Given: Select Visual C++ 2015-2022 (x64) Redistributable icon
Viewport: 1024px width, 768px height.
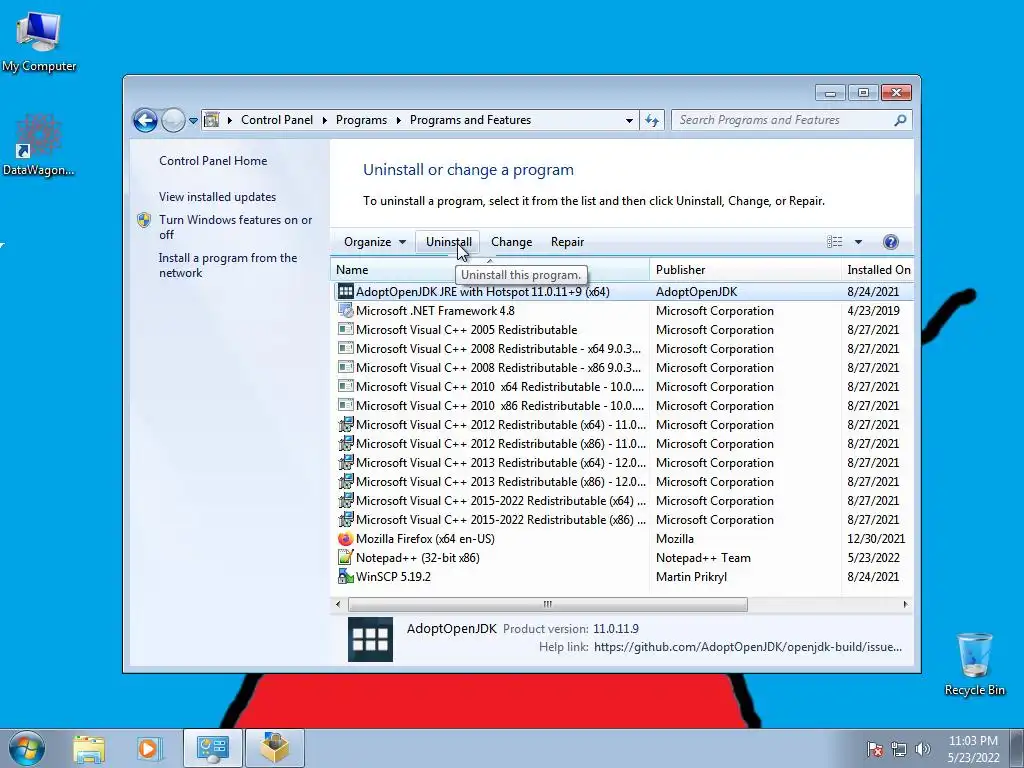Looking at the screenshot, I should [345, 501].
